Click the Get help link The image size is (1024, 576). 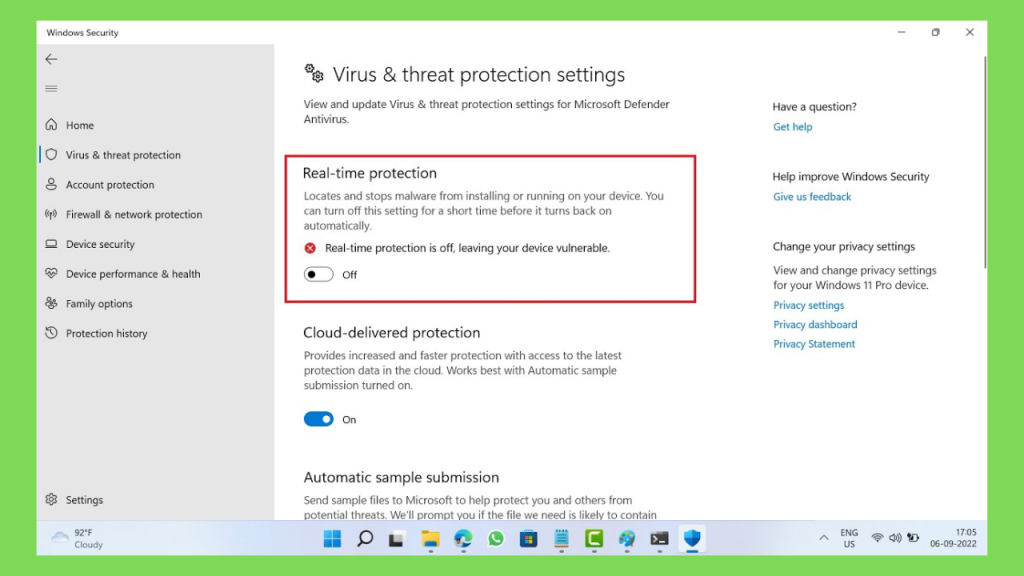coord(792,127)
